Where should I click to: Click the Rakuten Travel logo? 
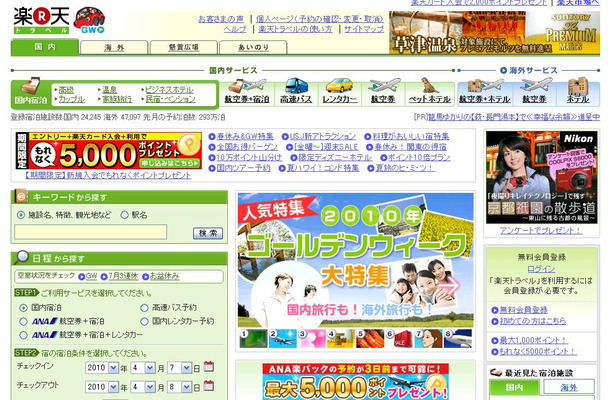[41, 21]
